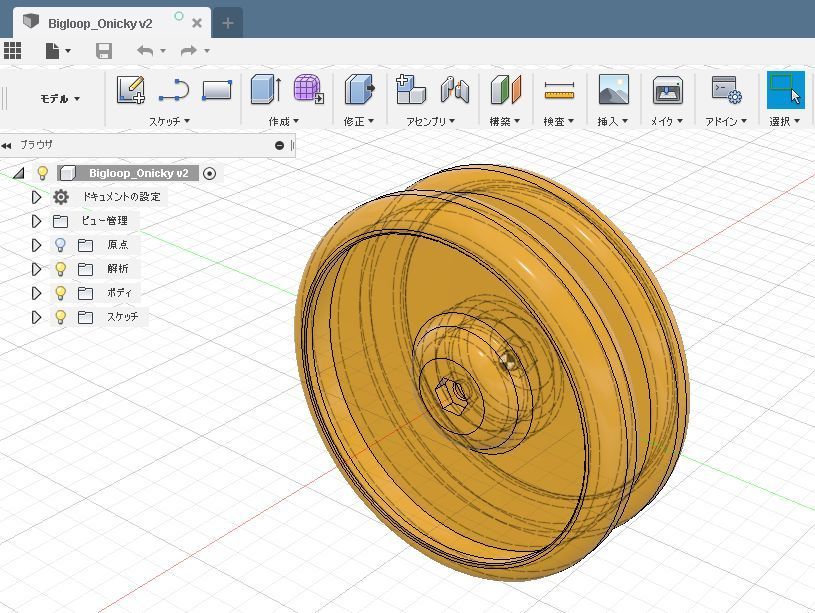The width and height of the screenshot is (815, 613).
Task: Expand the ビュー管理 tree node
Action: point(37,221)
